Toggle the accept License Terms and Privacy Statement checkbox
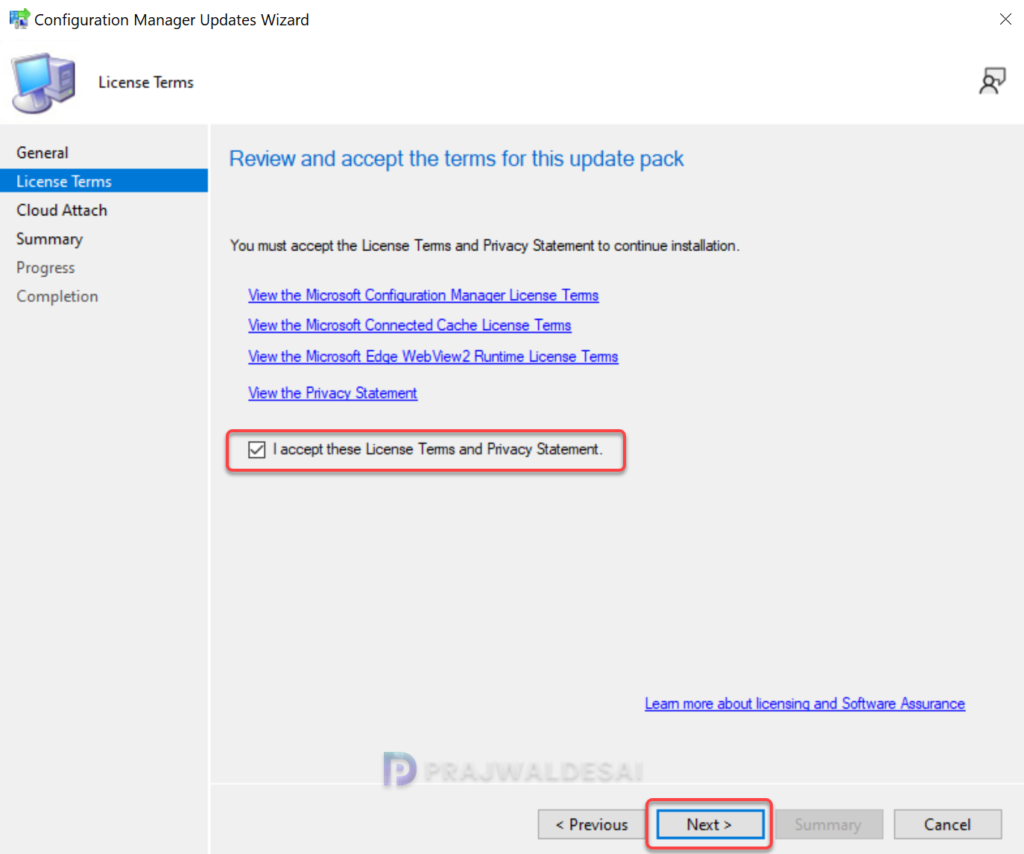This screenshot has width=1024, height=854. coord(257,450)
